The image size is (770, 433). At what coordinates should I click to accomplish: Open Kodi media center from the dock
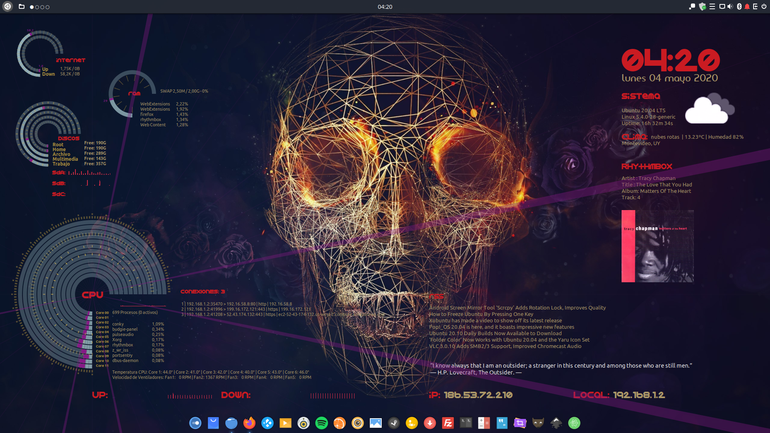tap(268, 423)
